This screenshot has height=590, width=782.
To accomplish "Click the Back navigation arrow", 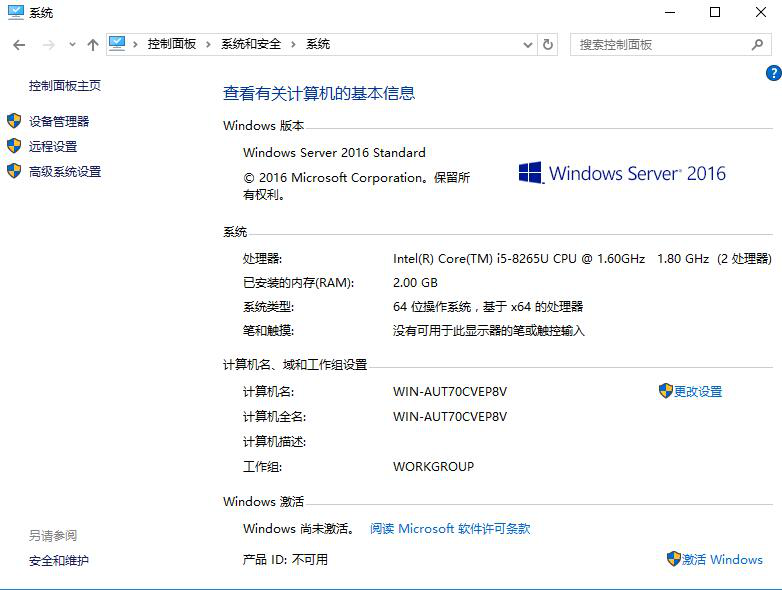I will coord(19,45).
